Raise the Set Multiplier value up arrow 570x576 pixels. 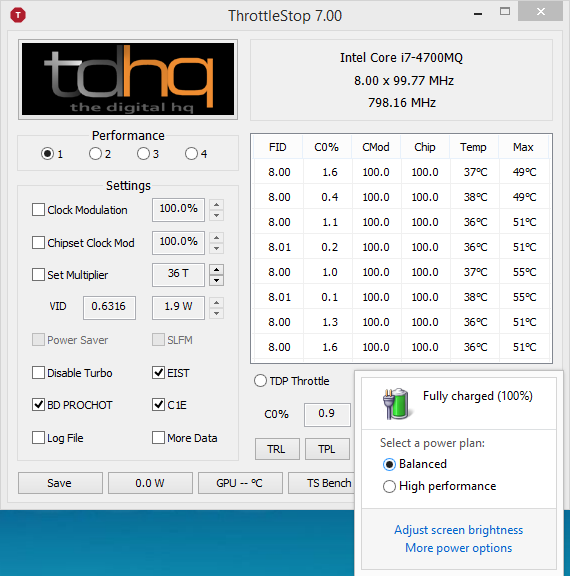coord(217,270)
